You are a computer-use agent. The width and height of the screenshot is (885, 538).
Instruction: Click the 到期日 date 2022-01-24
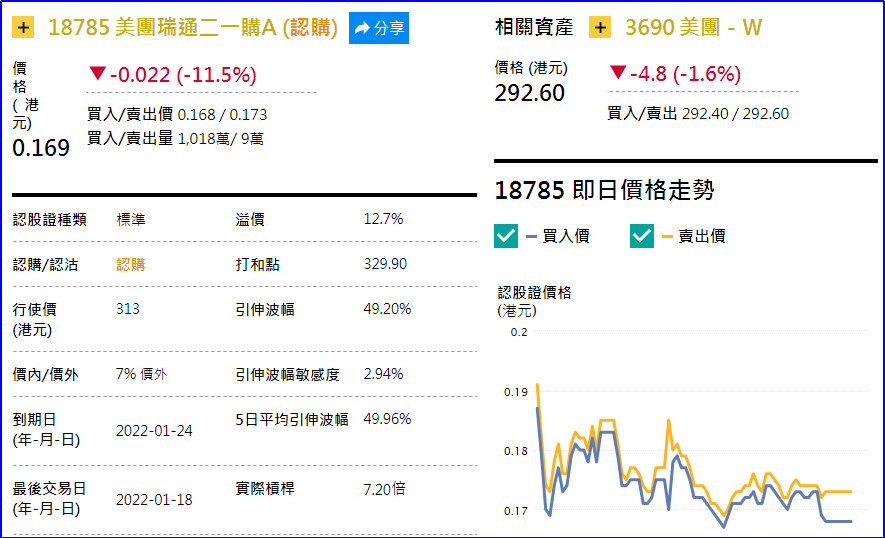pyautogui.click(x=154, y=430)
